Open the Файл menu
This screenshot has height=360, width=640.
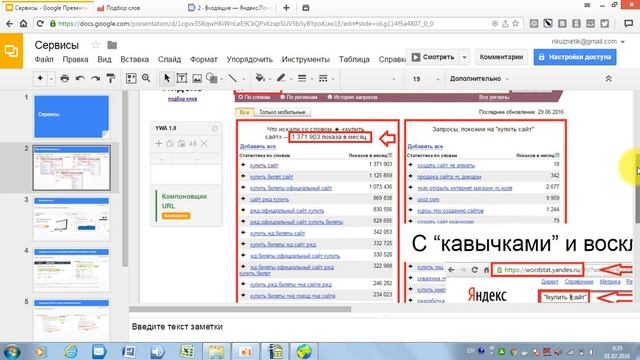point(44,60)
